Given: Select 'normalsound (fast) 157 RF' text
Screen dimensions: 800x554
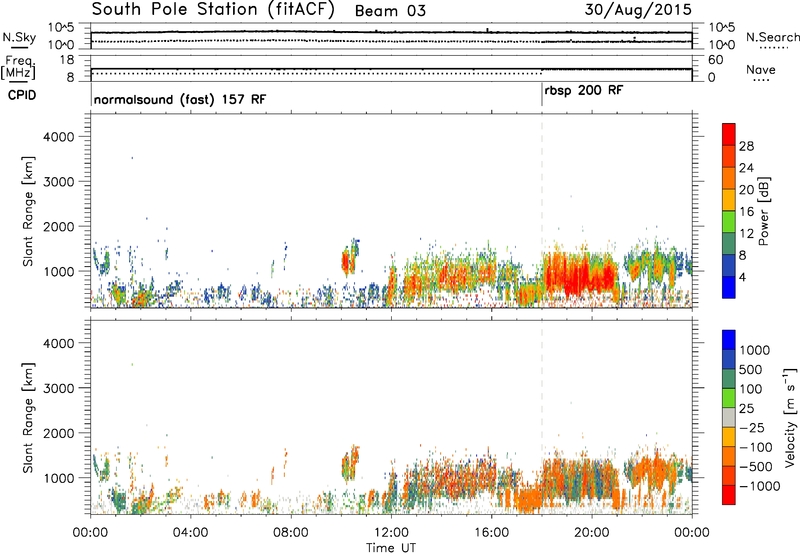Looking at the screenshot, I should click(x=180, y=99).
